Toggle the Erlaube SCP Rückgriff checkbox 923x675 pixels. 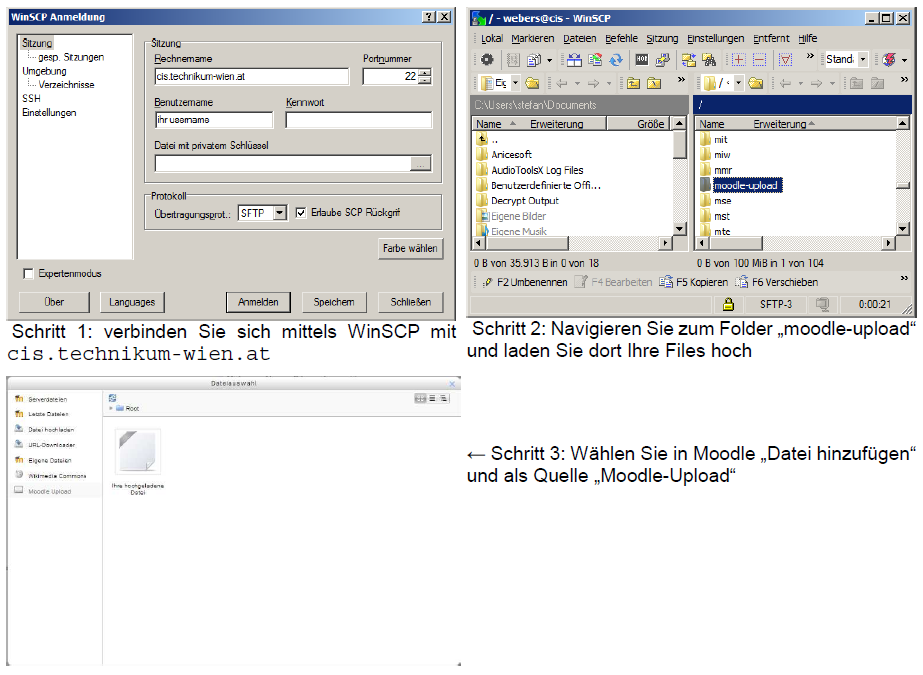pyautogui.click(x=301, y=213)
